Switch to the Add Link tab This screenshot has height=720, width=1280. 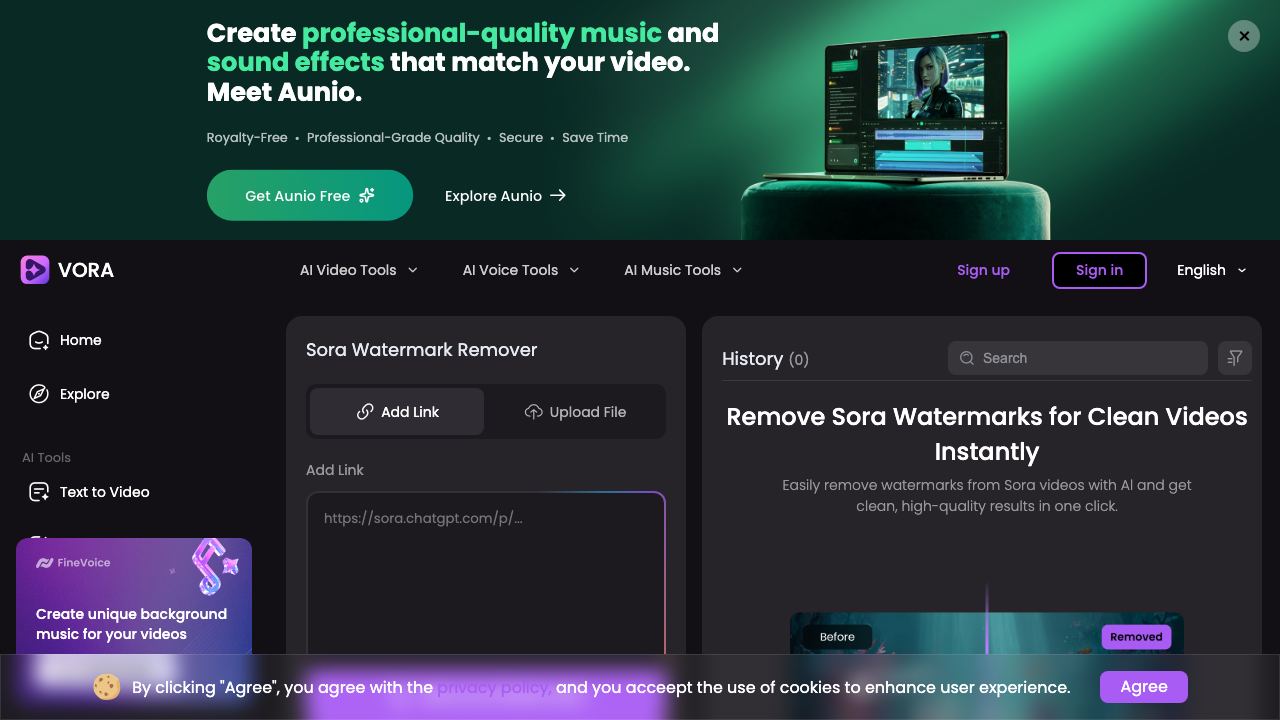397,412
